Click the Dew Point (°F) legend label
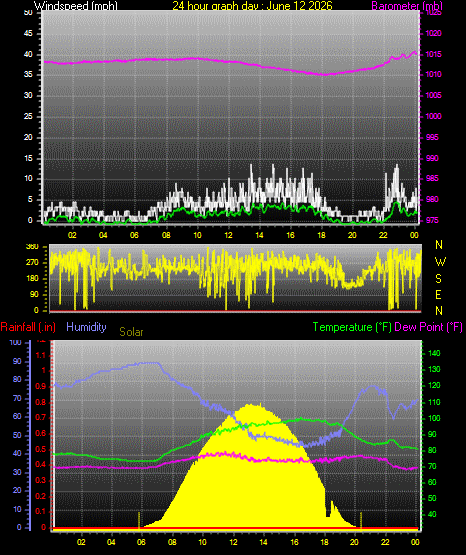This screenshot has width=466, height=555. coord(428,327)
